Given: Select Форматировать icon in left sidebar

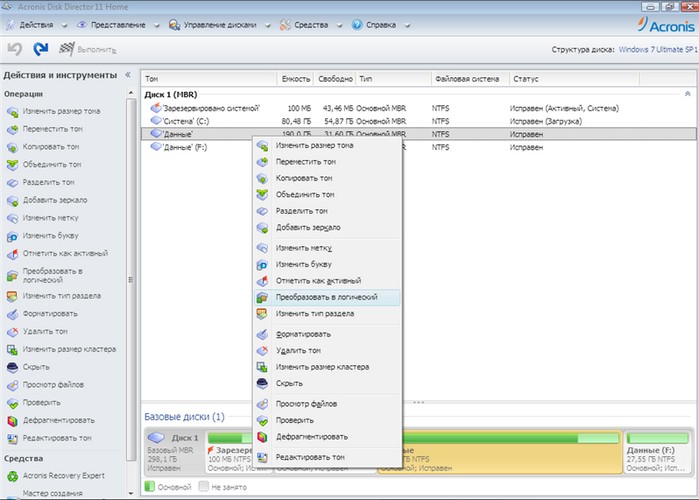Looking at the screenshot, I should pos(11,313).
